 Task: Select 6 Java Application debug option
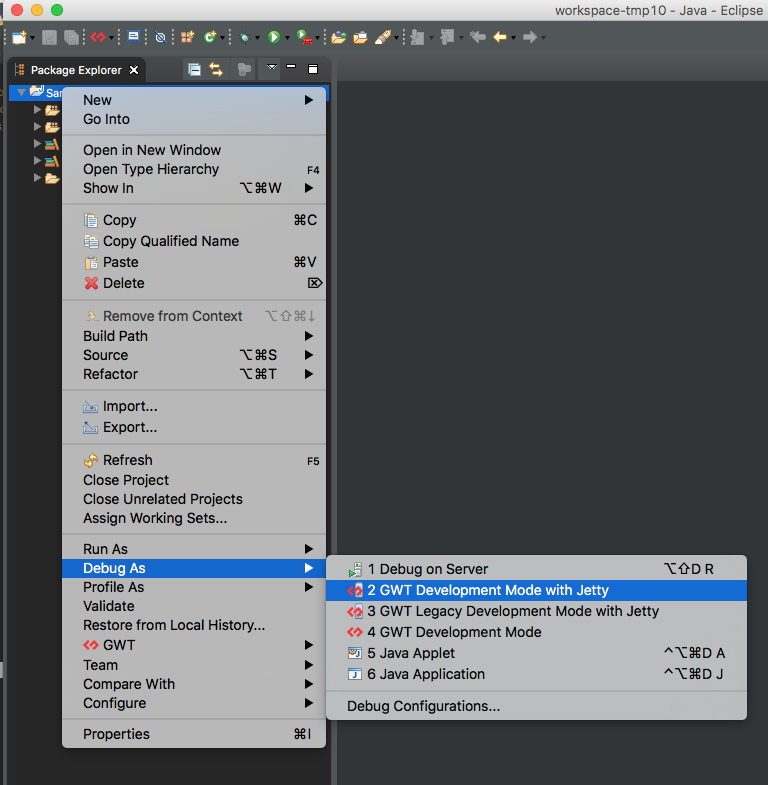(x=536, y=674)
